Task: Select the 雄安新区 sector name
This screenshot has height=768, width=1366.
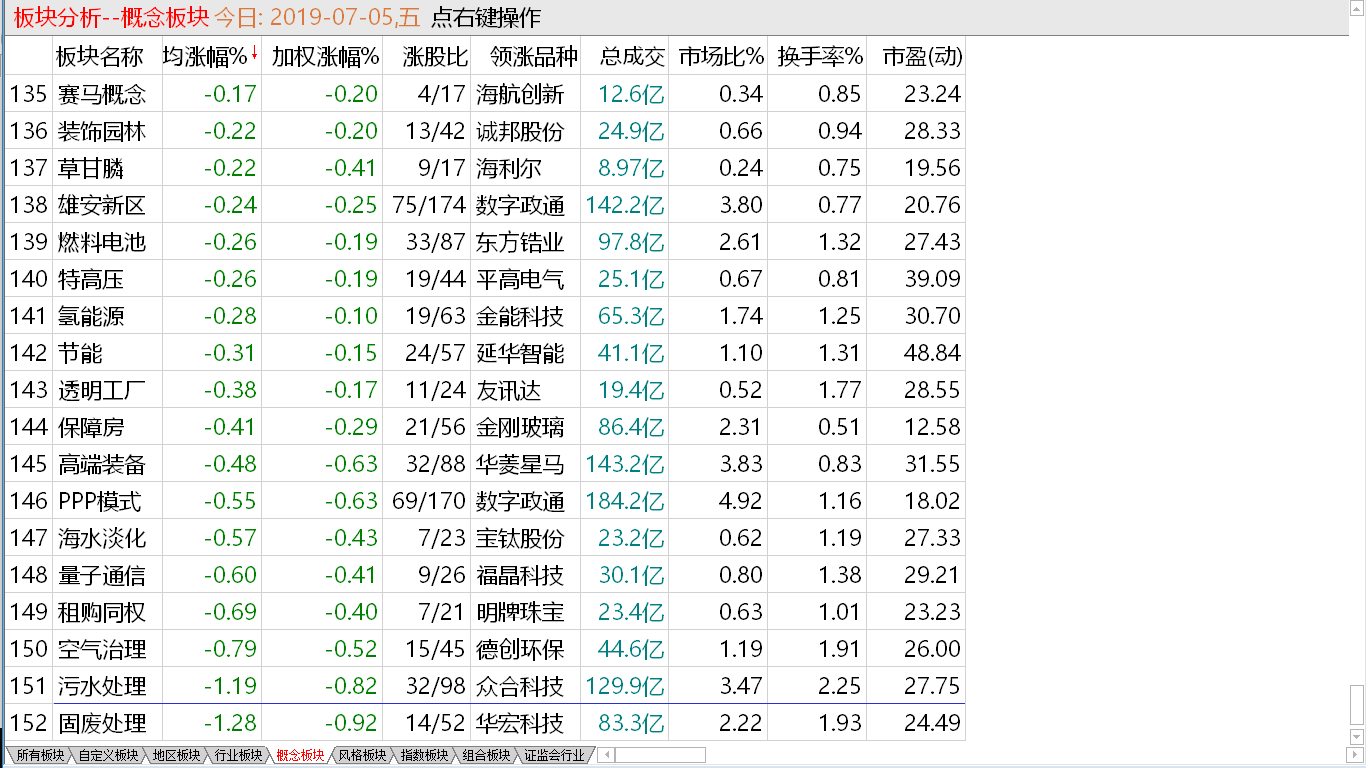Action: click(x=101, y=205)
